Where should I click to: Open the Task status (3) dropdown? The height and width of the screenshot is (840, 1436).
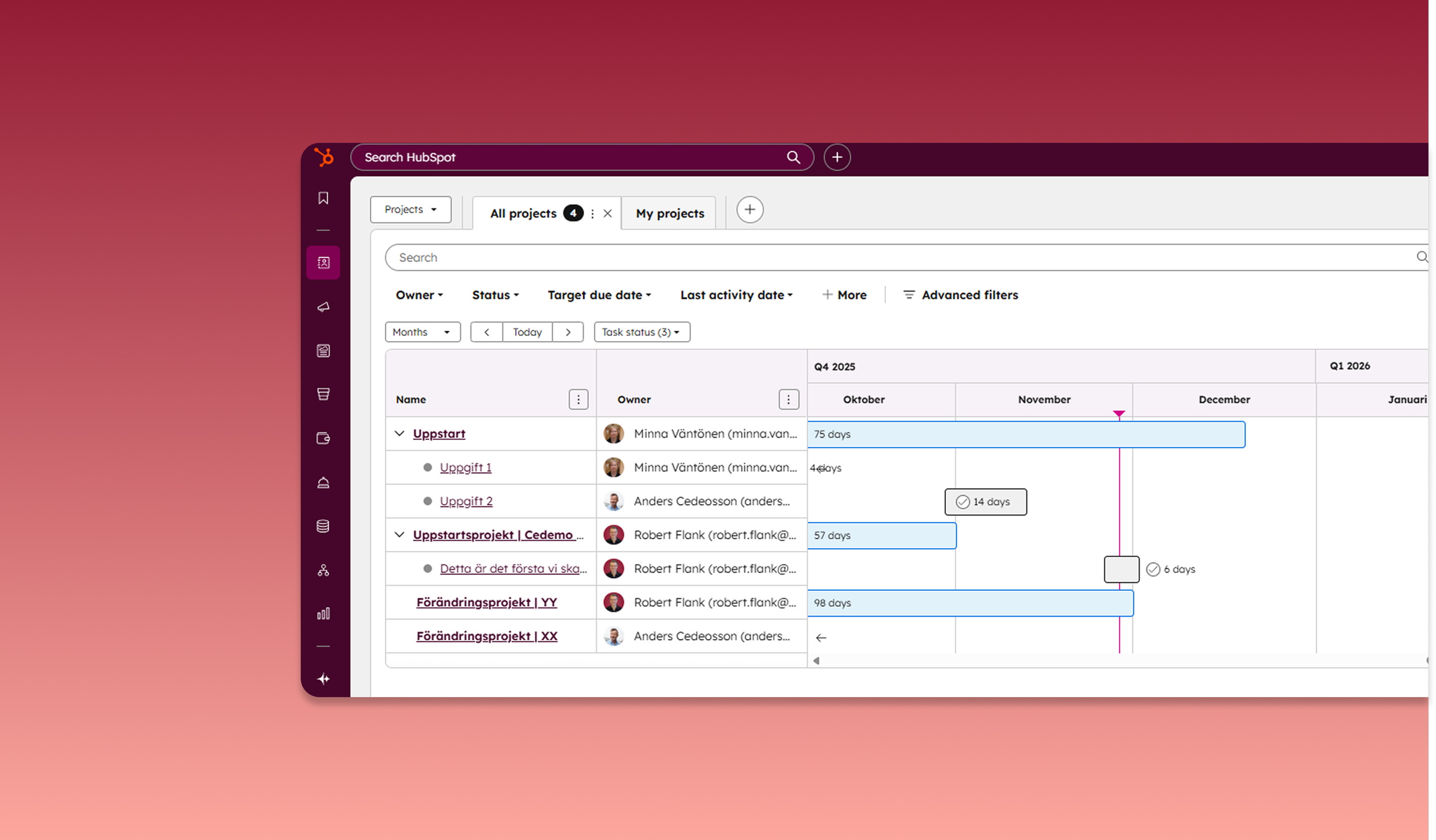[x=642, y=332]
